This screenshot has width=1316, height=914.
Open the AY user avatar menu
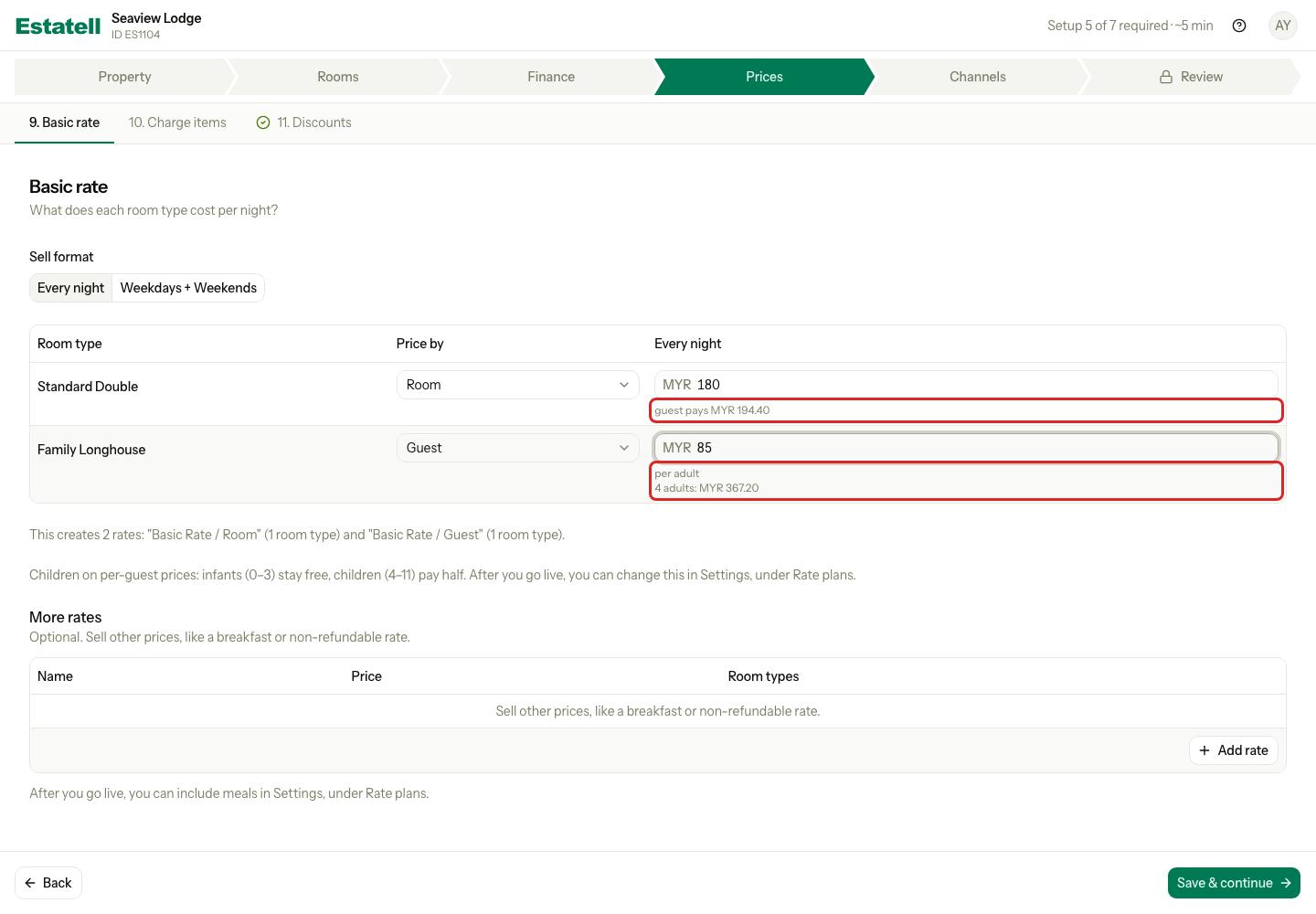[x=1283, y=26]
